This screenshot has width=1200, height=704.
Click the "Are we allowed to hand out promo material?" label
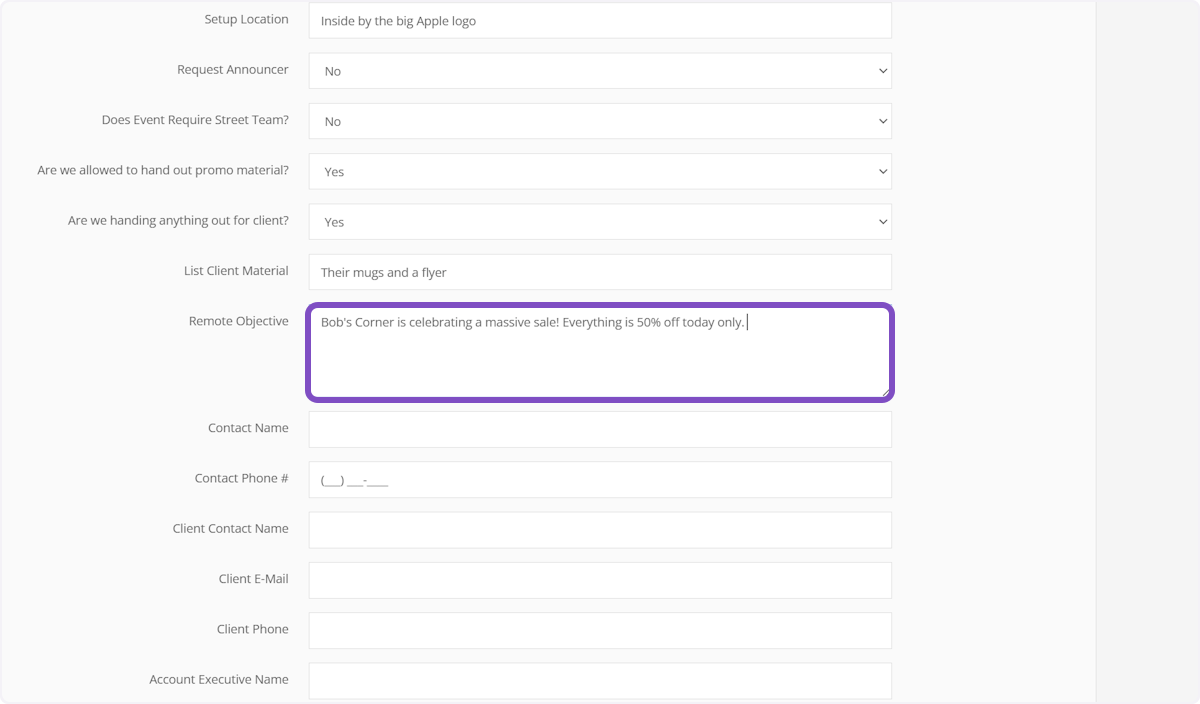(x=163, y=170)
